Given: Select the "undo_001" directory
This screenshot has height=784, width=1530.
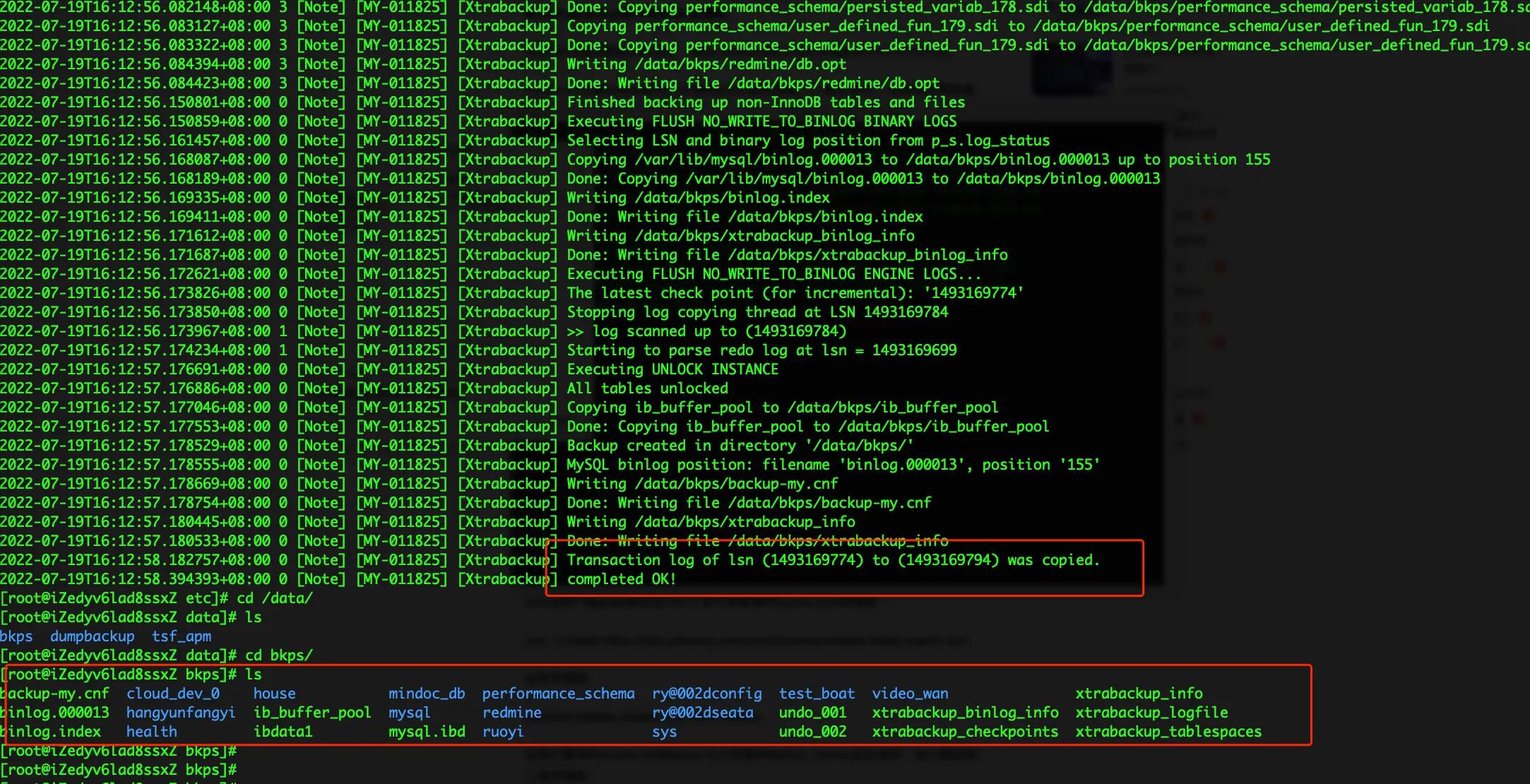Looking at the screenshot, I should (813, 712).
